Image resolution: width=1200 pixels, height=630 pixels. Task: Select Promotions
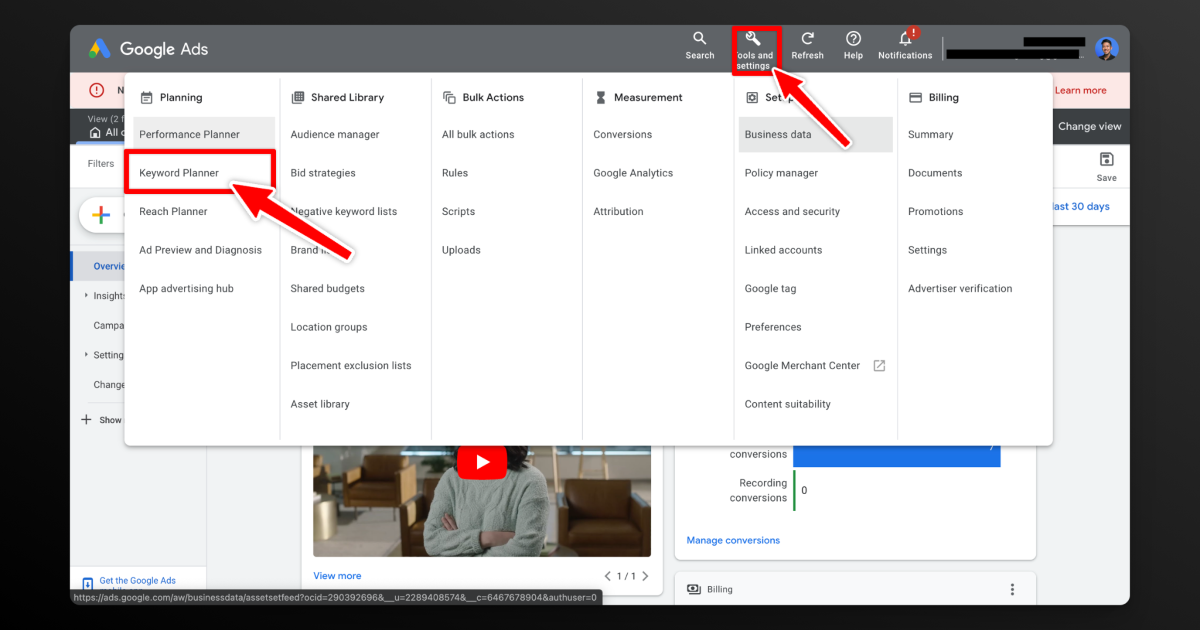(x=936, y=212)
